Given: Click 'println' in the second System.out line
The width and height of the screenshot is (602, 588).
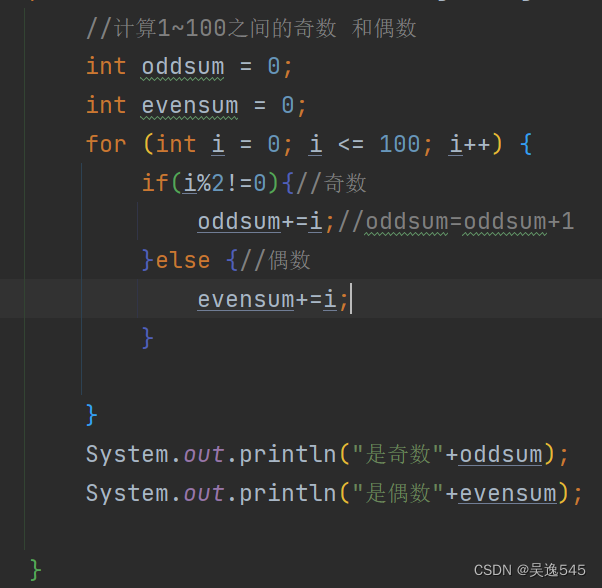Looking at the screenshot, I should [x=288, y=493].
